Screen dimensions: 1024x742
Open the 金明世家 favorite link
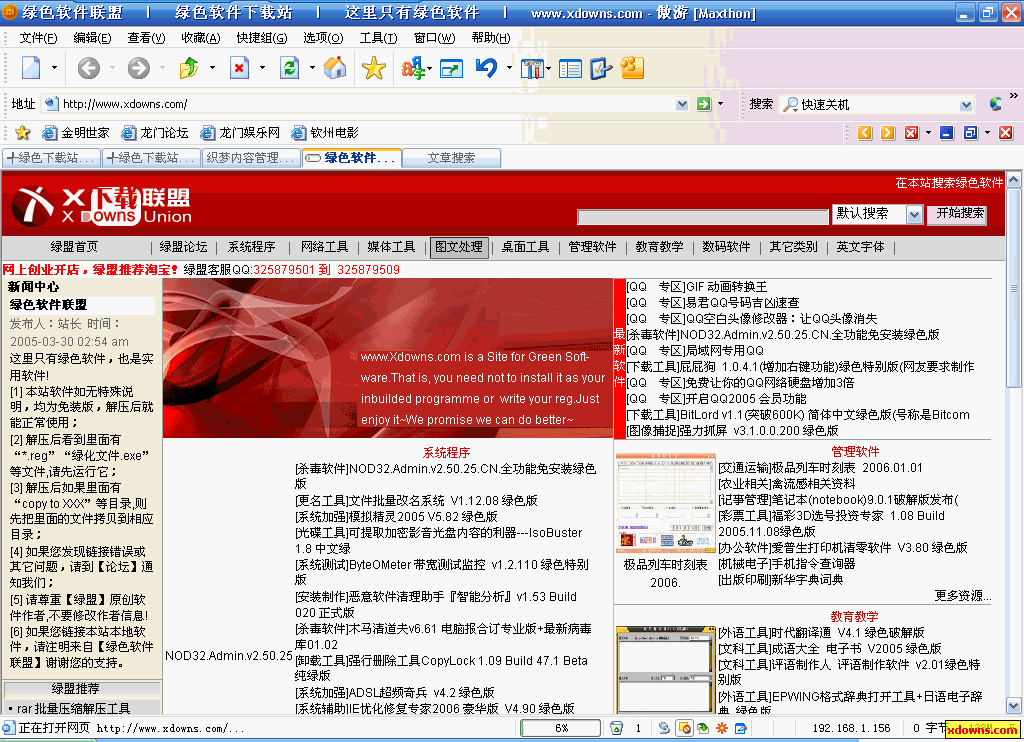(76, 133)
